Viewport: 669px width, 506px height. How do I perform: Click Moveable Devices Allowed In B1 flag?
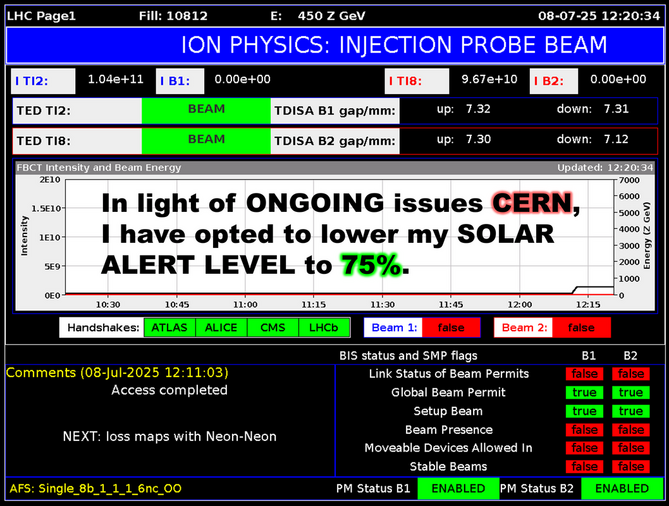click(x=585, y=448)
